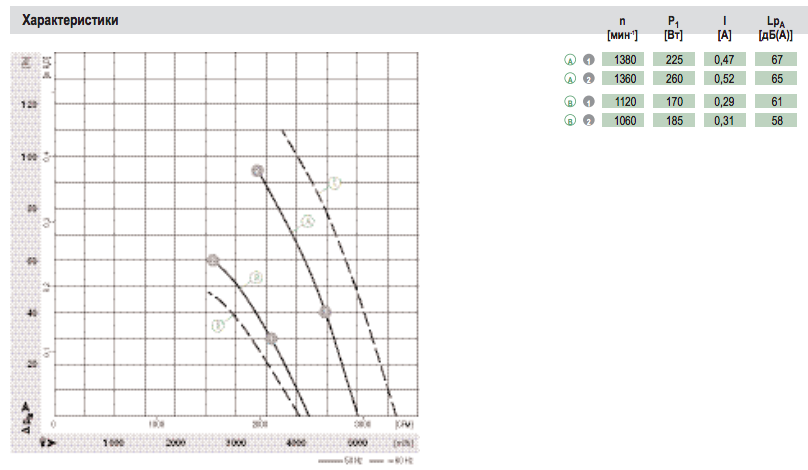Click the upper operating point on curve B
The width and height of the screenshot is (808, 470).
[x=212, y=260]
